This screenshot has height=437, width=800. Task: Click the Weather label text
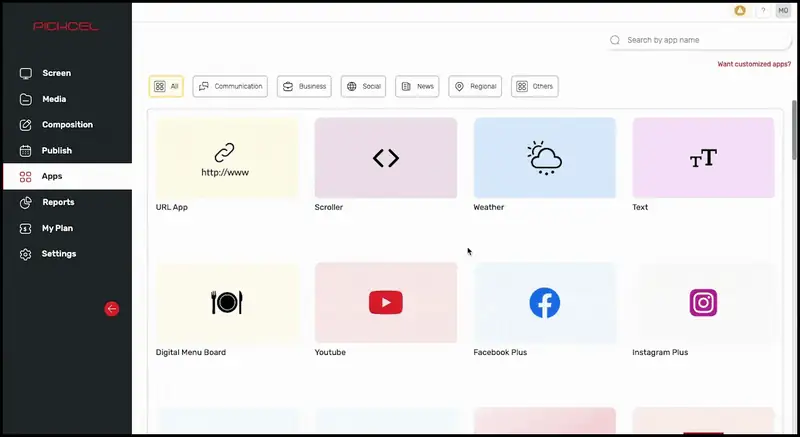tap(489, 207)
